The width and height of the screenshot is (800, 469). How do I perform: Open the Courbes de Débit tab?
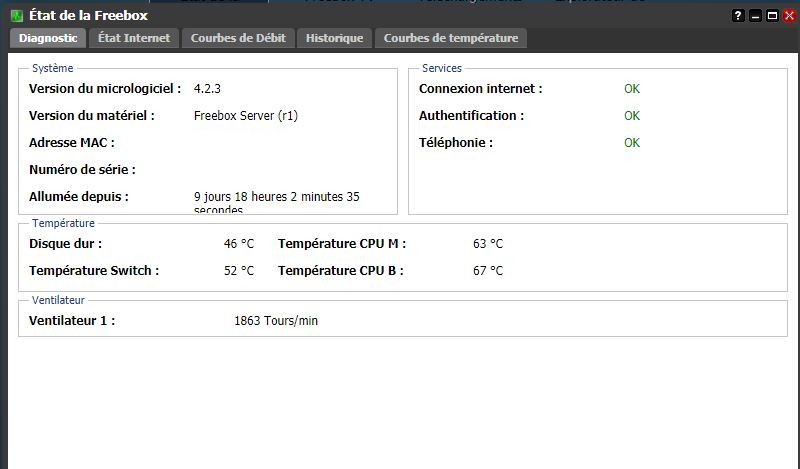[x=238, y=38]
